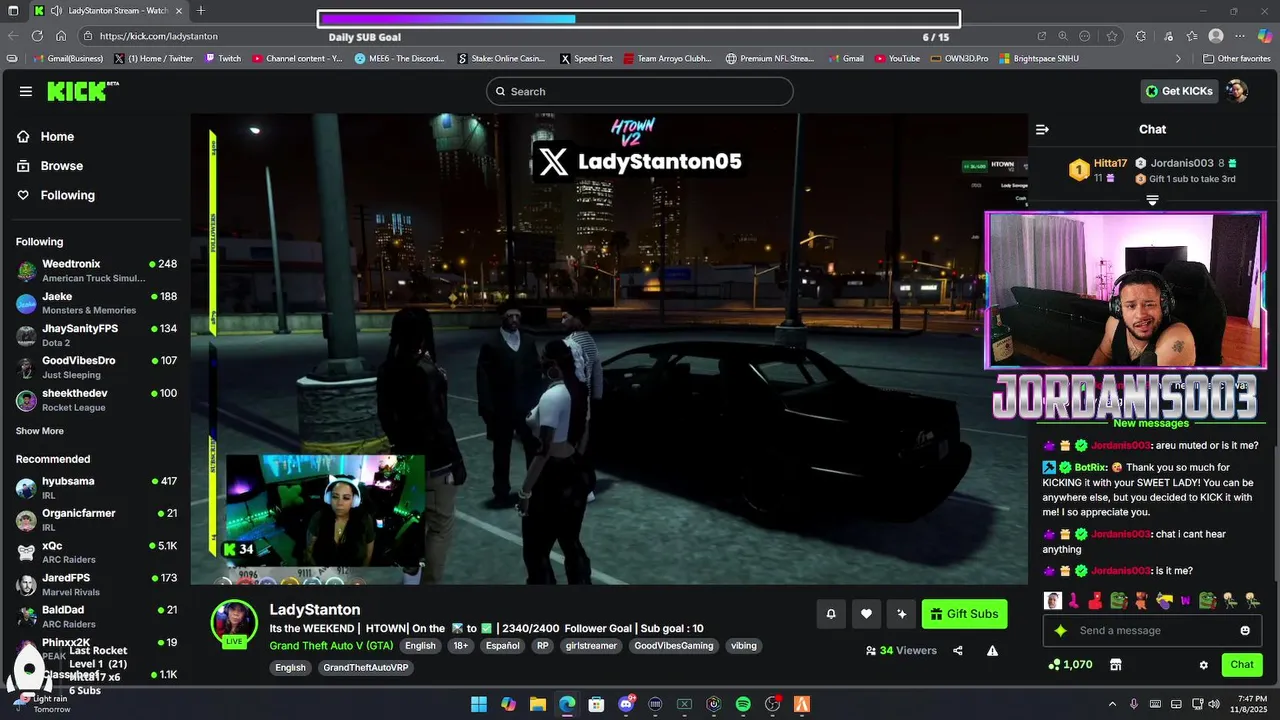Expand bookmarks overflow chevron
The width and height of the screenshot is (1280, 720).
tap(1178, 59)
